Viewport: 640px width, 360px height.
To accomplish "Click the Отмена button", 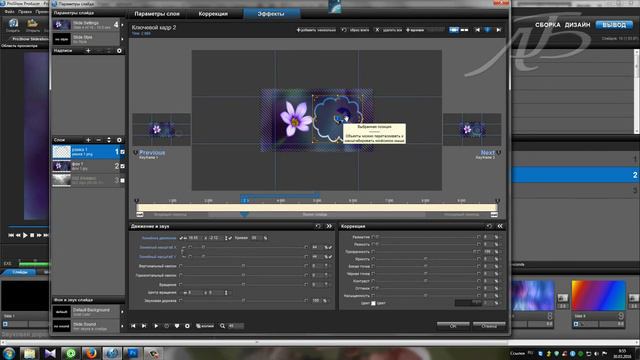I will click(x=489, y=325).
